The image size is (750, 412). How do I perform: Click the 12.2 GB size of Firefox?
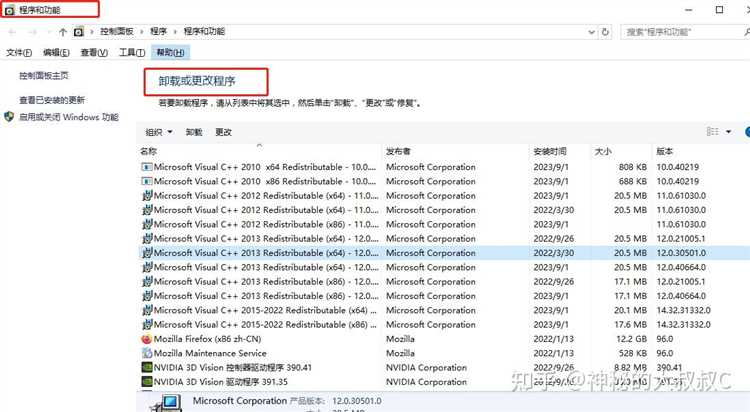pos(631,339)
